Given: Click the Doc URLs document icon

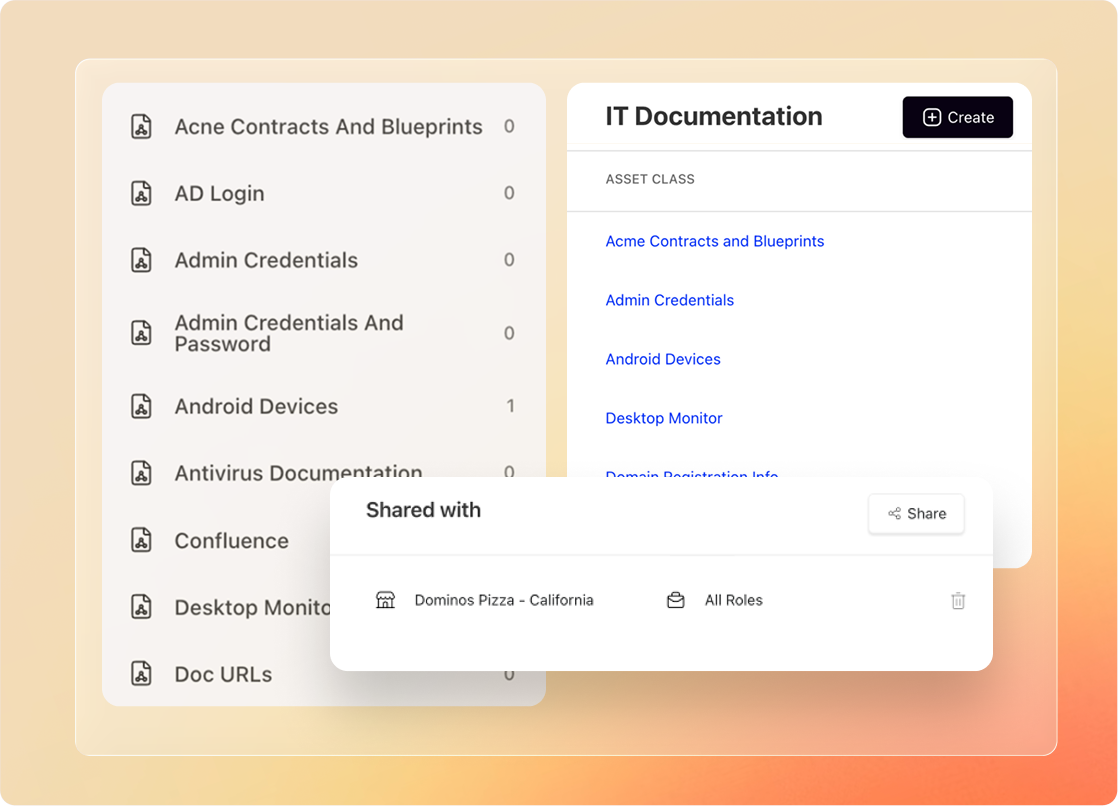Looking at the screenshot, I should (142, 674).
